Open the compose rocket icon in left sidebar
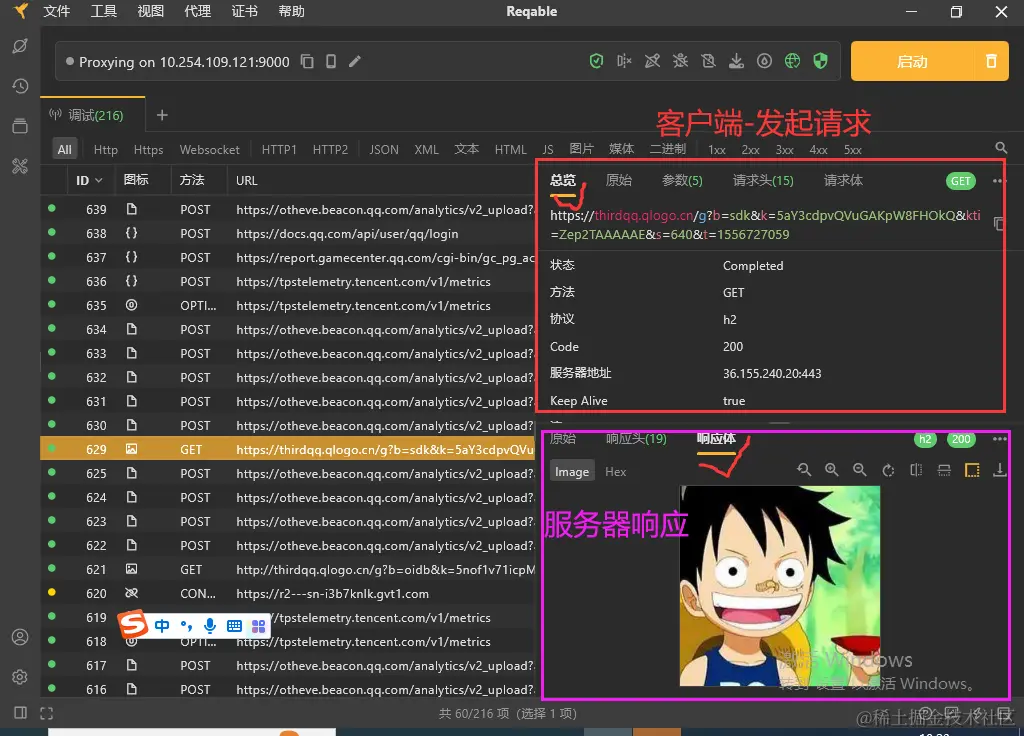The image size is (1024, 736). tap(20, 46)
